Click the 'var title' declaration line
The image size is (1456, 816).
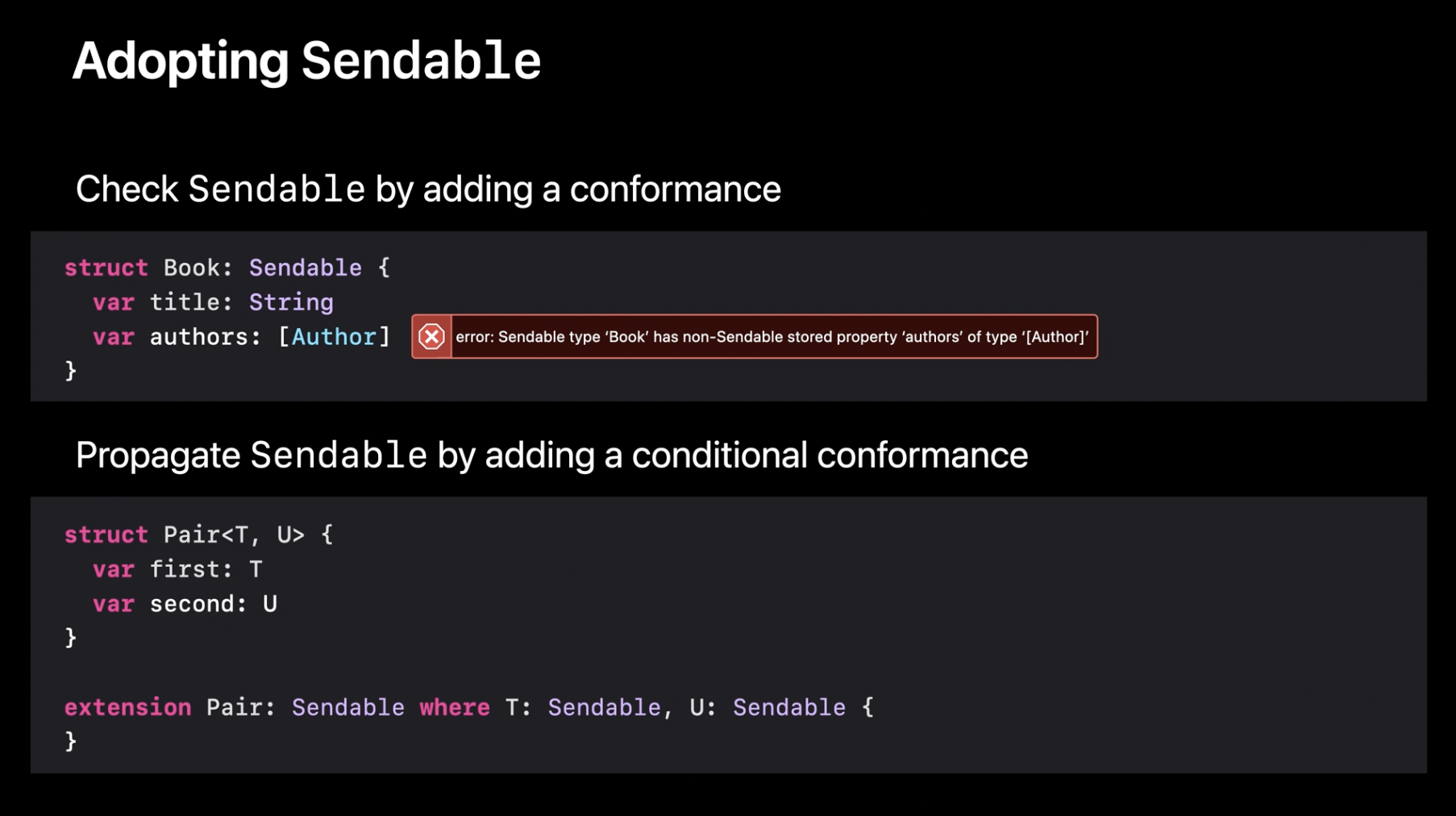(212, 302)
